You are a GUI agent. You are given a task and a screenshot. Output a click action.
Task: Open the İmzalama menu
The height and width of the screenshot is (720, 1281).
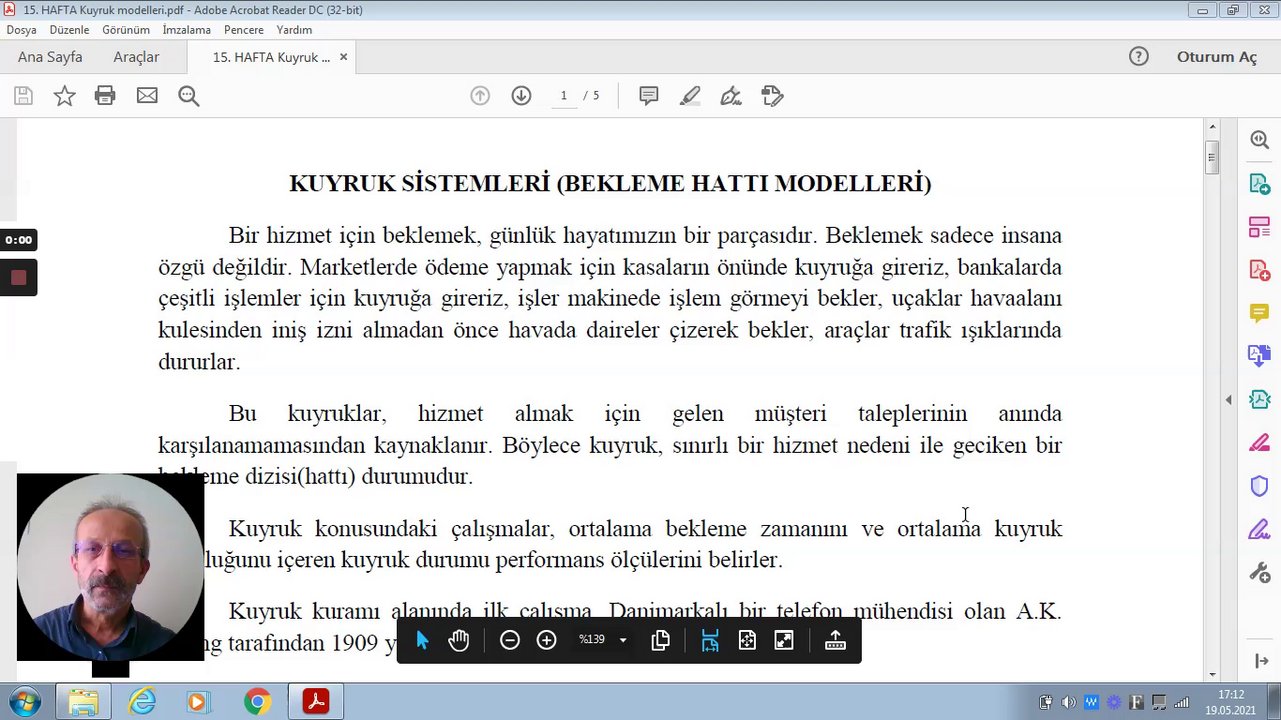[187, 30]
